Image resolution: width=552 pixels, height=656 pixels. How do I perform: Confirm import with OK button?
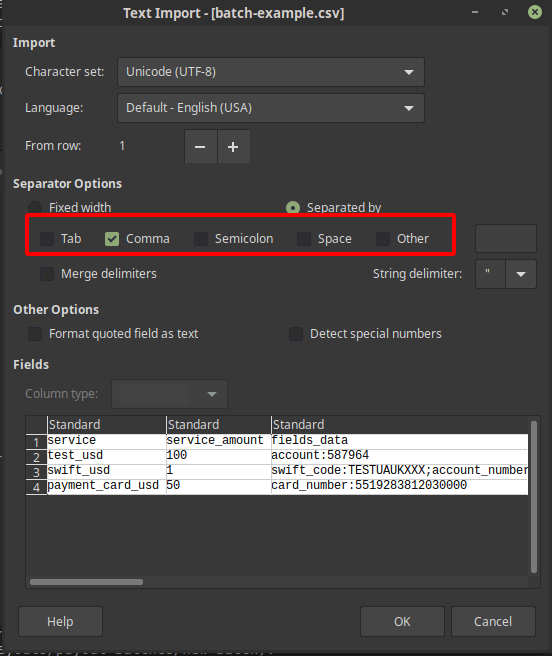pyautogui.click(x=402, y=622)
